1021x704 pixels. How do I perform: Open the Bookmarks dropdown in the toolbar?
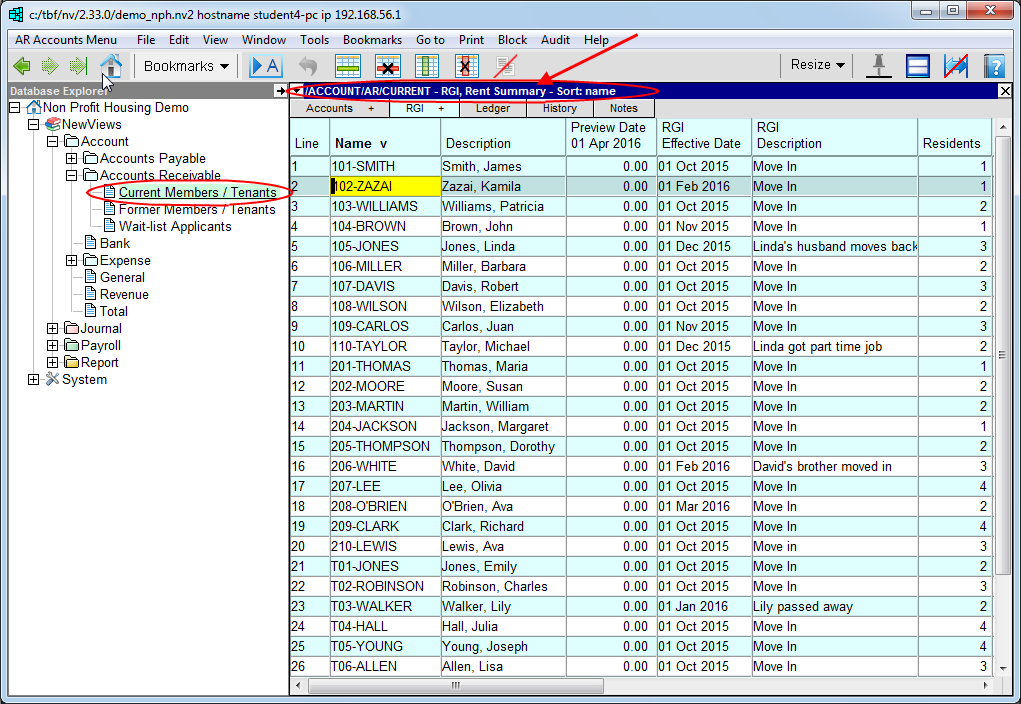pos(186,66)
